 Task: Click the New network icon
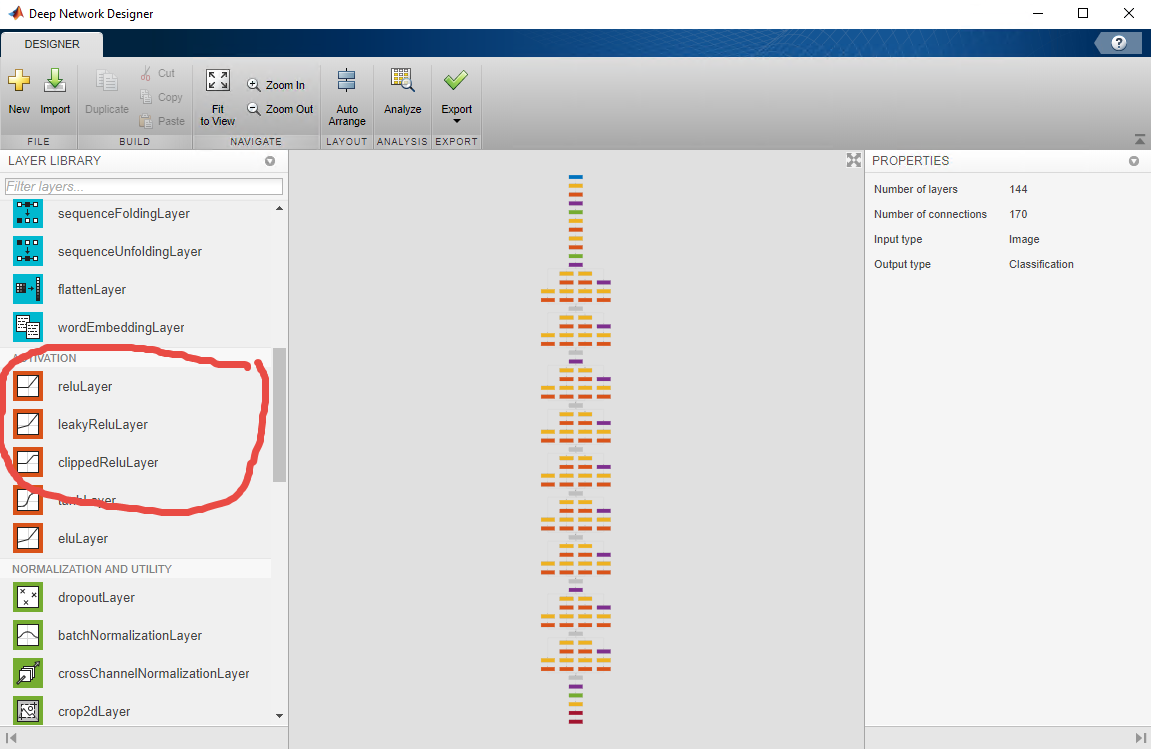pos(19,82)
